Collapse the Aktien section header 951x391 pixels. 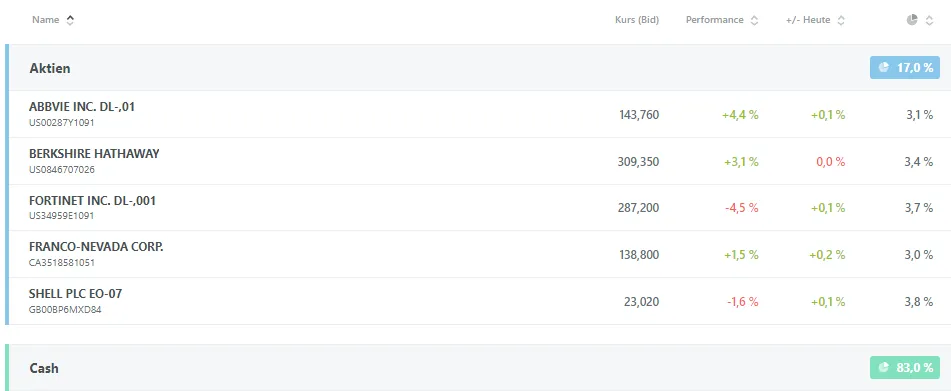tap(477, 68)
